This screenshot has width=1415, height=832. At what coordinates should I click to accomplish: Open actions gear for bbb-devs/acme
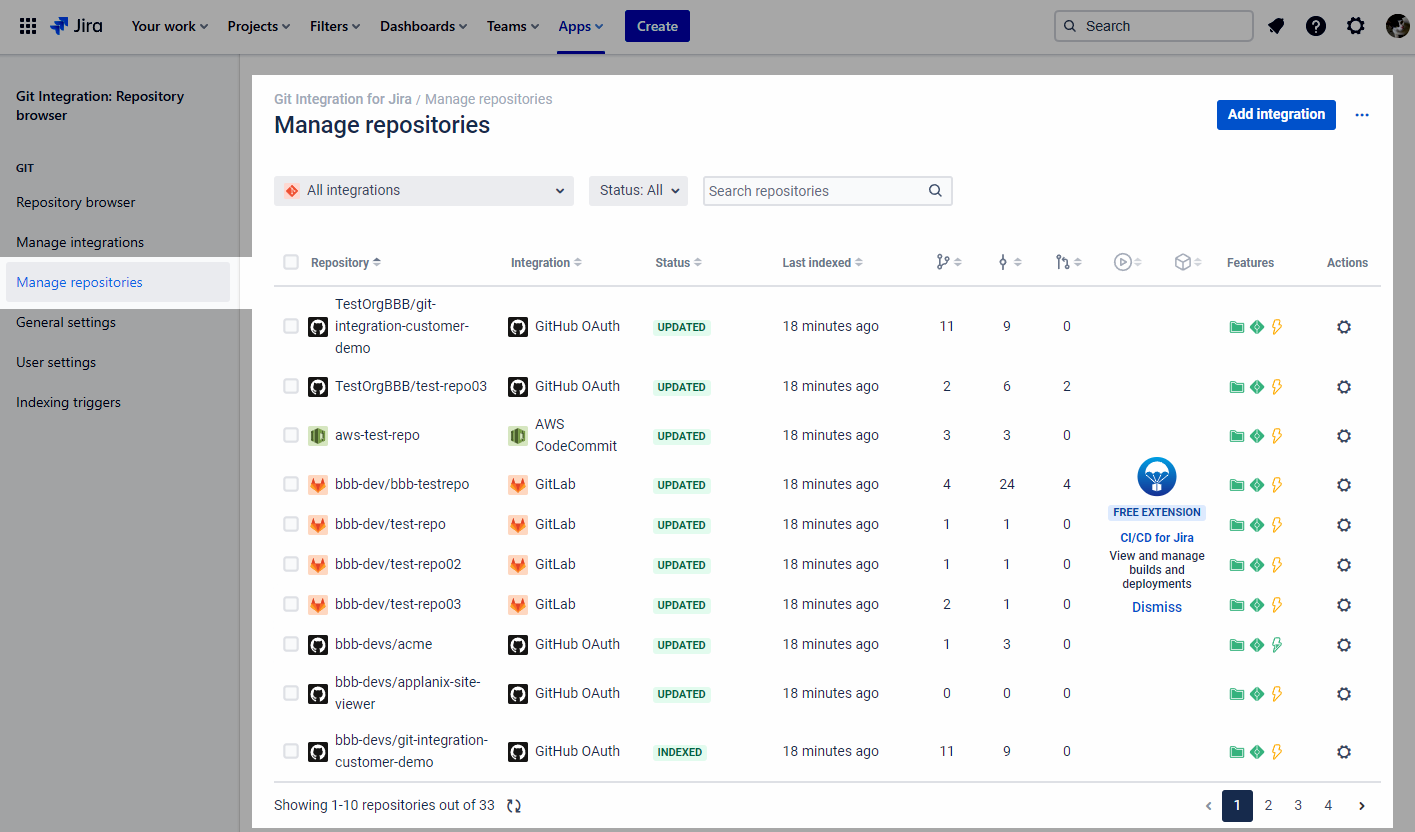click(1344, 645)
